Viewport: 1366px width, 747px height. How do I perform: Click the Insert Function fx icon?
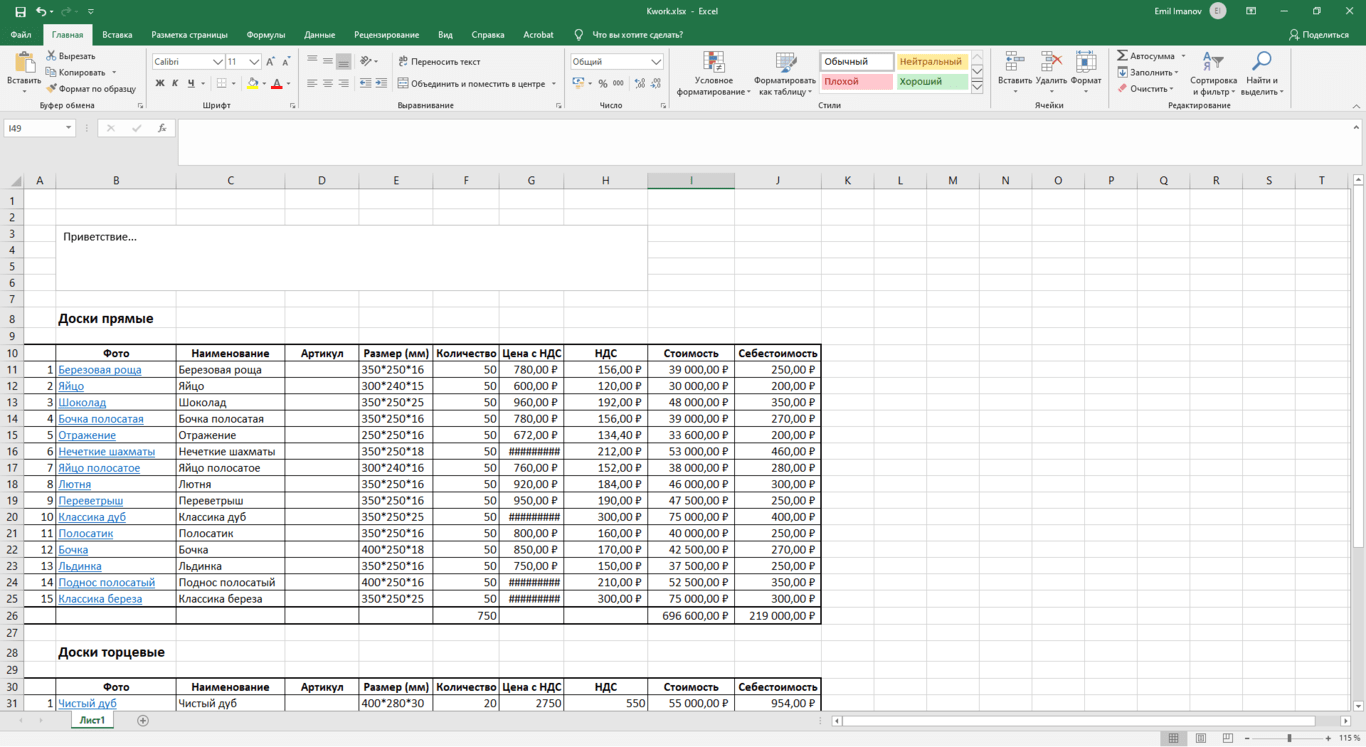[x=162, y=128]
